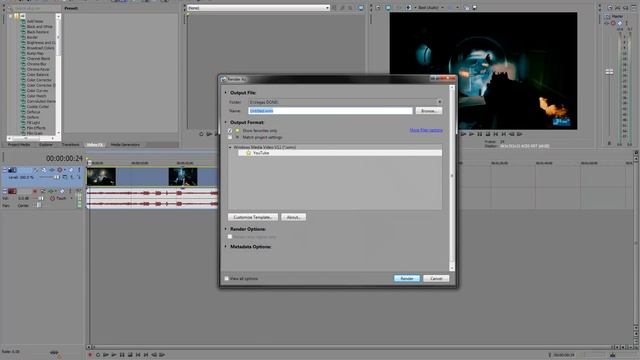This screenshot has width=640, height=360.
Task: Open the video track FX button
Action: click(52, 170)
